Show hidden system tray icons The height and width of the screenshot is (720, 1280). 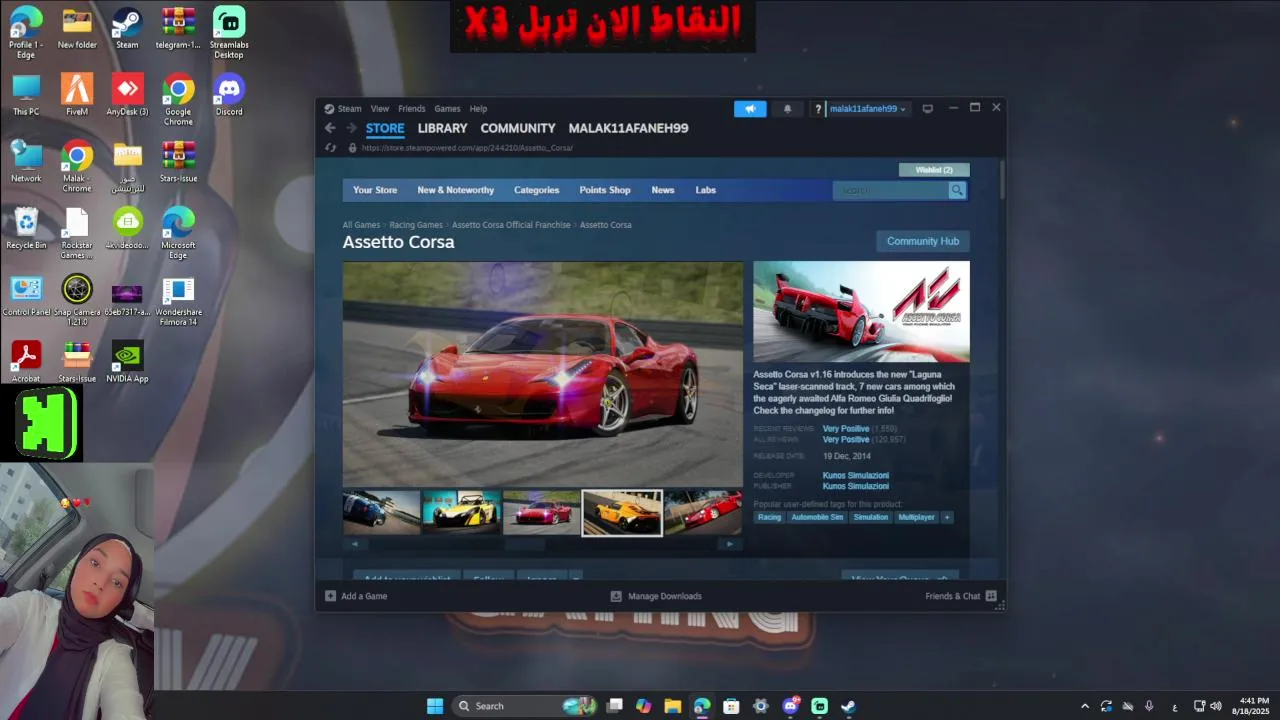point(1085,706)
